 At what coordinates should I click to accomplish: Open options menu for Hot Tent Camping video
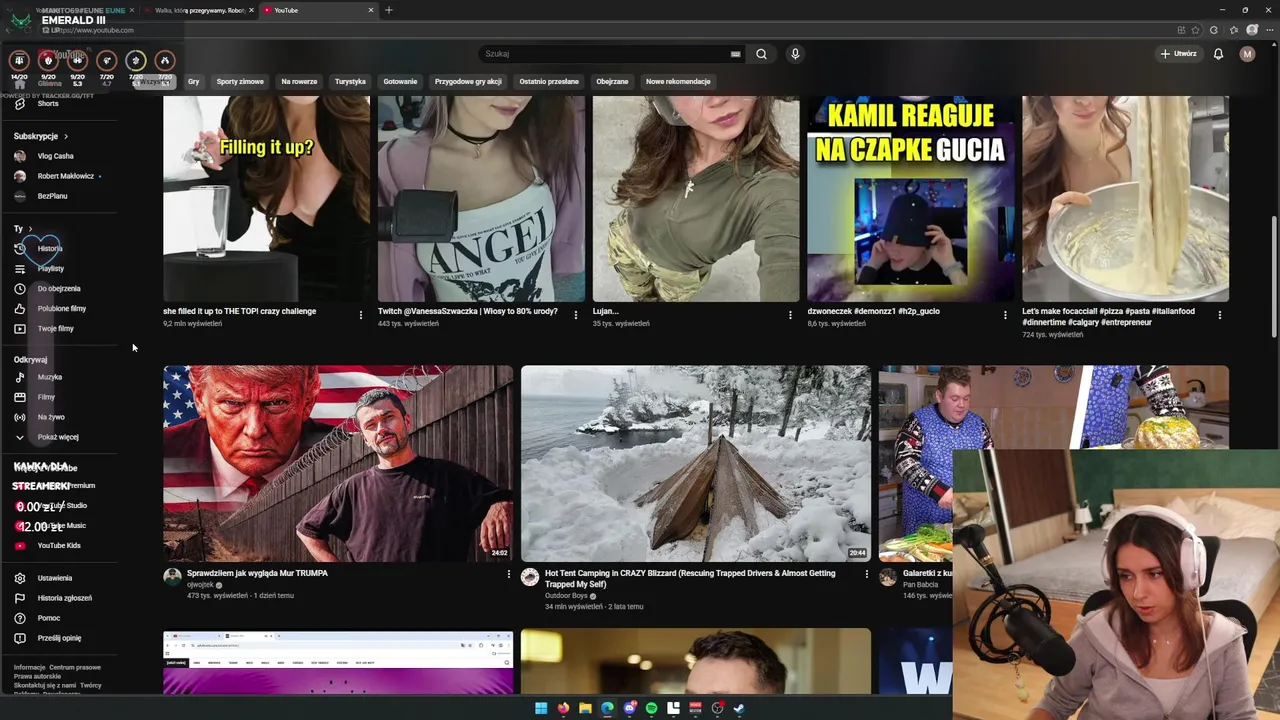coord(866,575)
